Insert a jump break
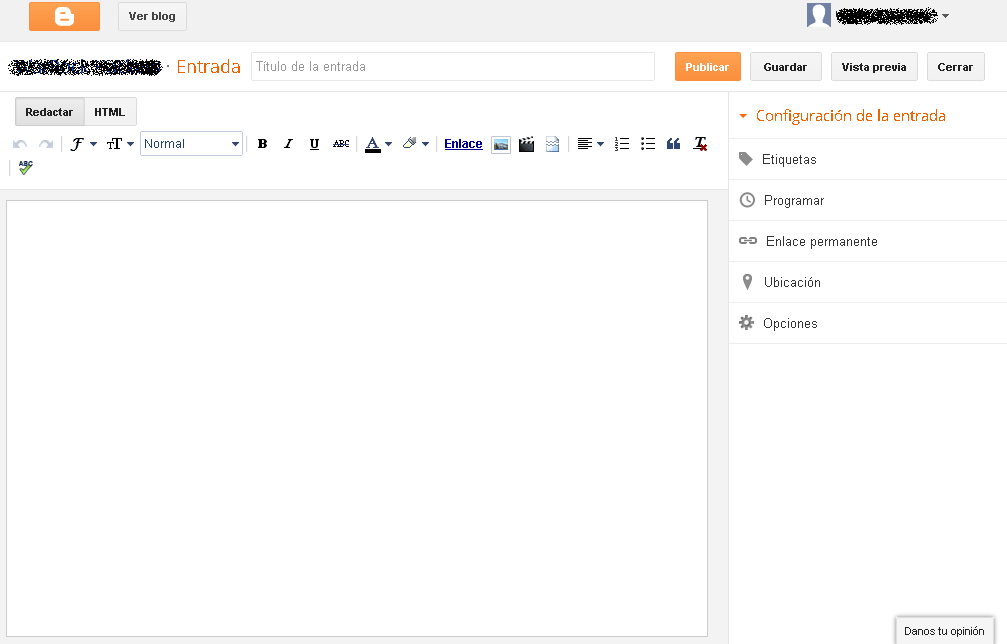This screenshot has height=644, width=1007. (x=552, y=144)
